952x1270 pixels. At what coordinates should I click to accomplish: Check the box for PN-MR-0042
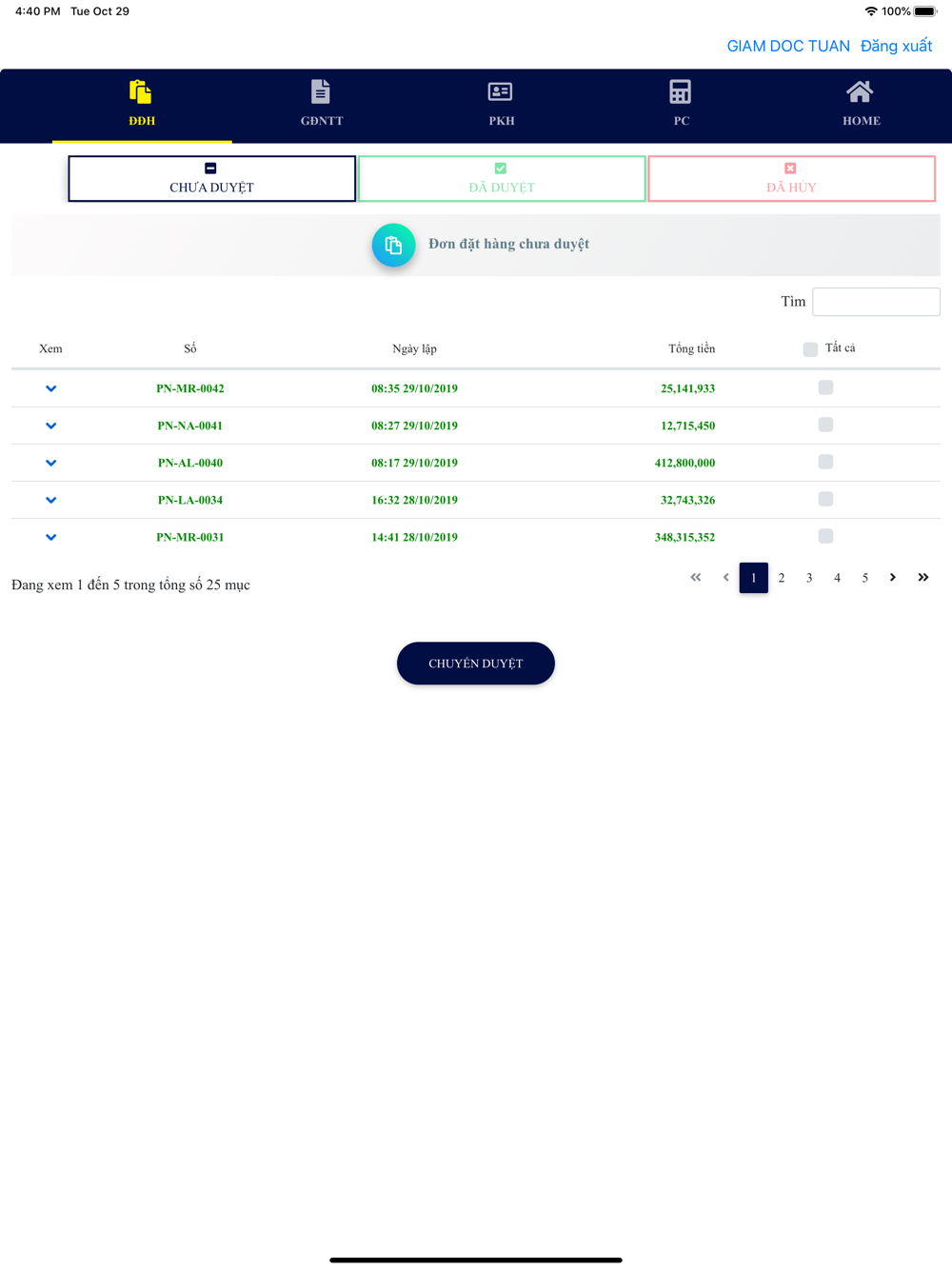click(825, 387)
